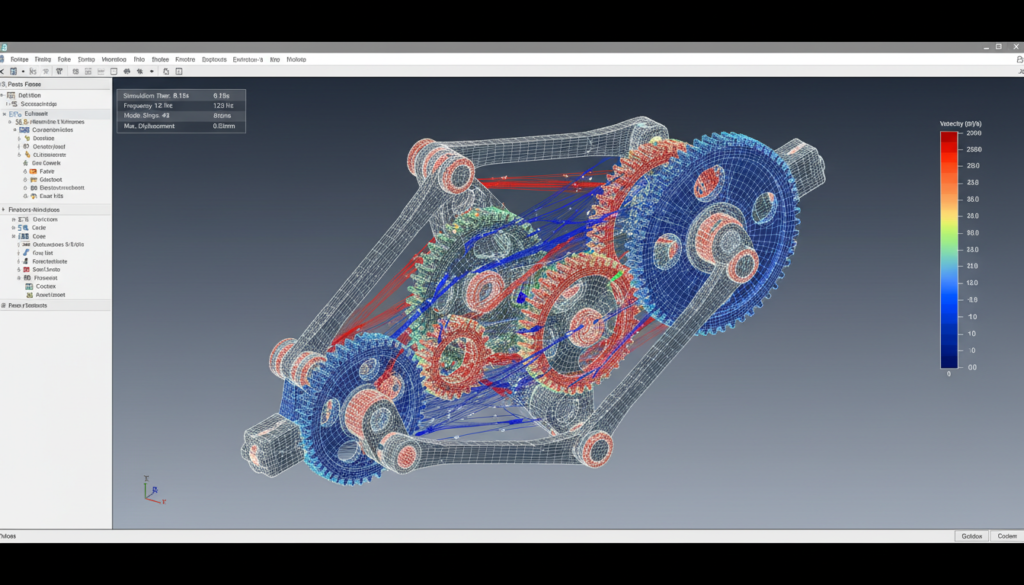The height and width of the screenshot is (585, 1024).
Task: Expand the Fnabors-Nindstoos section arrow
Action: [x=3, y=210]
